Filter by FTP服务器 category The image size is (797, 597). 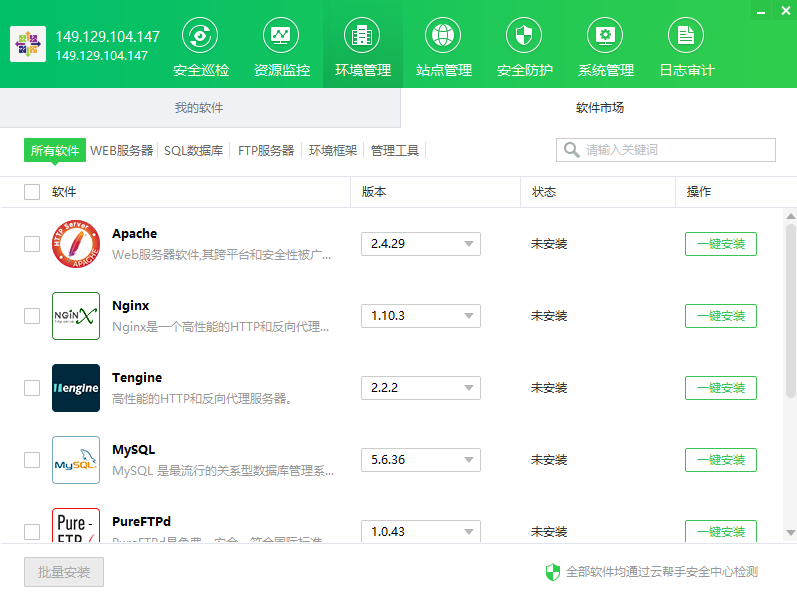266,150
